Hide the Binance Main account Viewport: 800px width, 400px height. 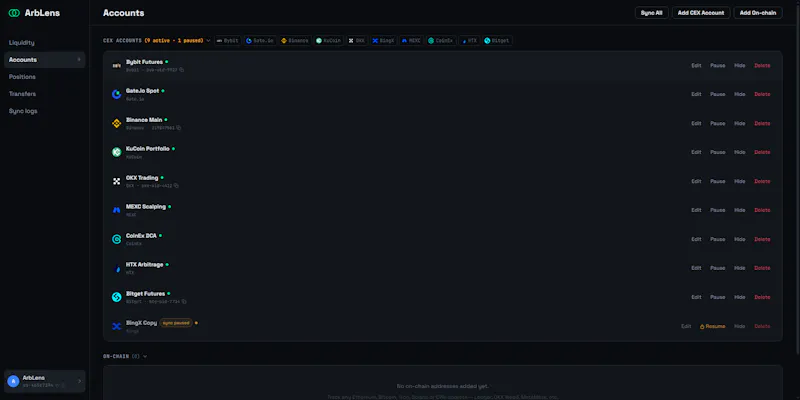coord(739,123)
